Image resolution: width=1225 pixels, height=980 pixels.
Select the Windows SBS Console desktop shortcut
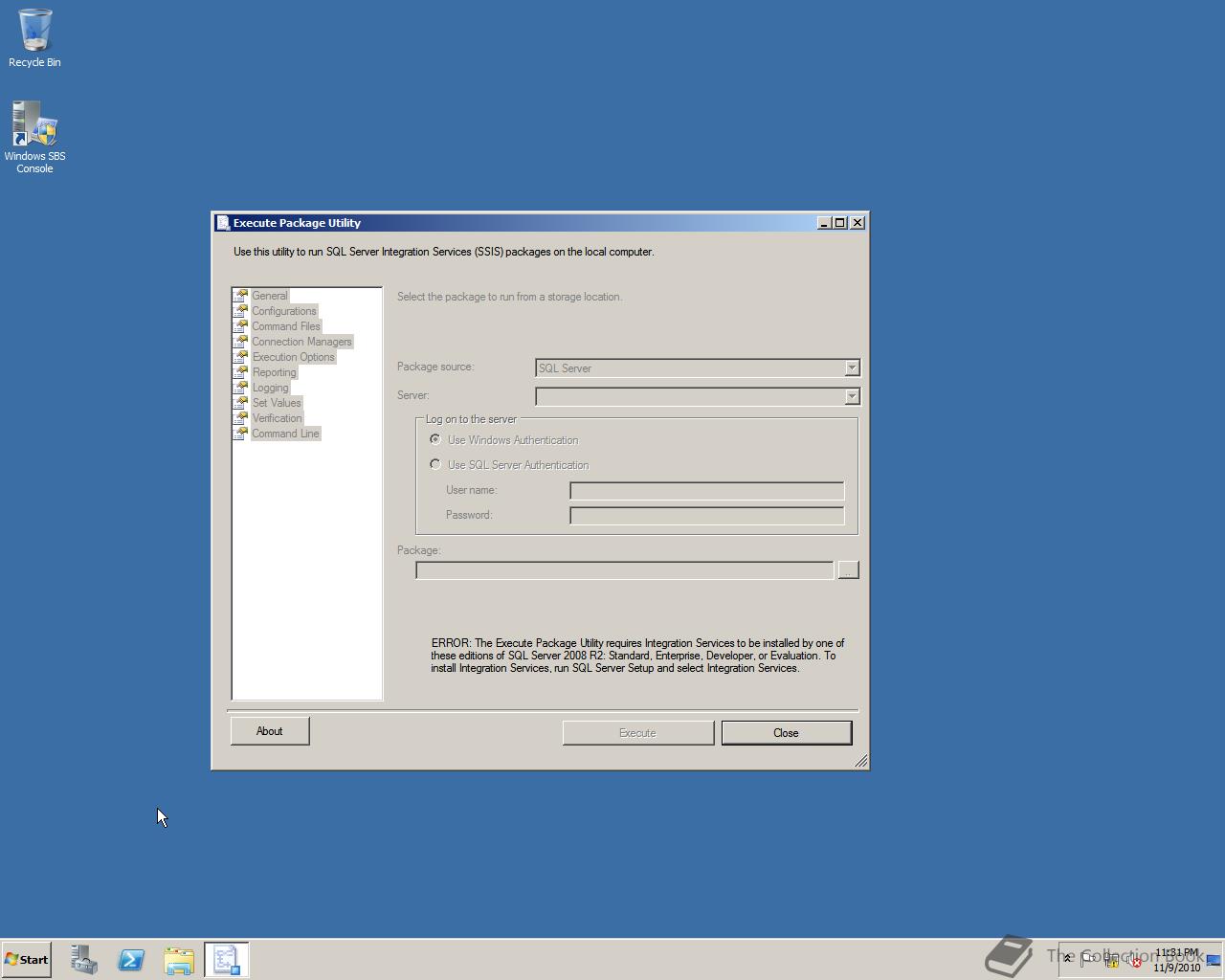pyautogui.click(x=34, y=138)
